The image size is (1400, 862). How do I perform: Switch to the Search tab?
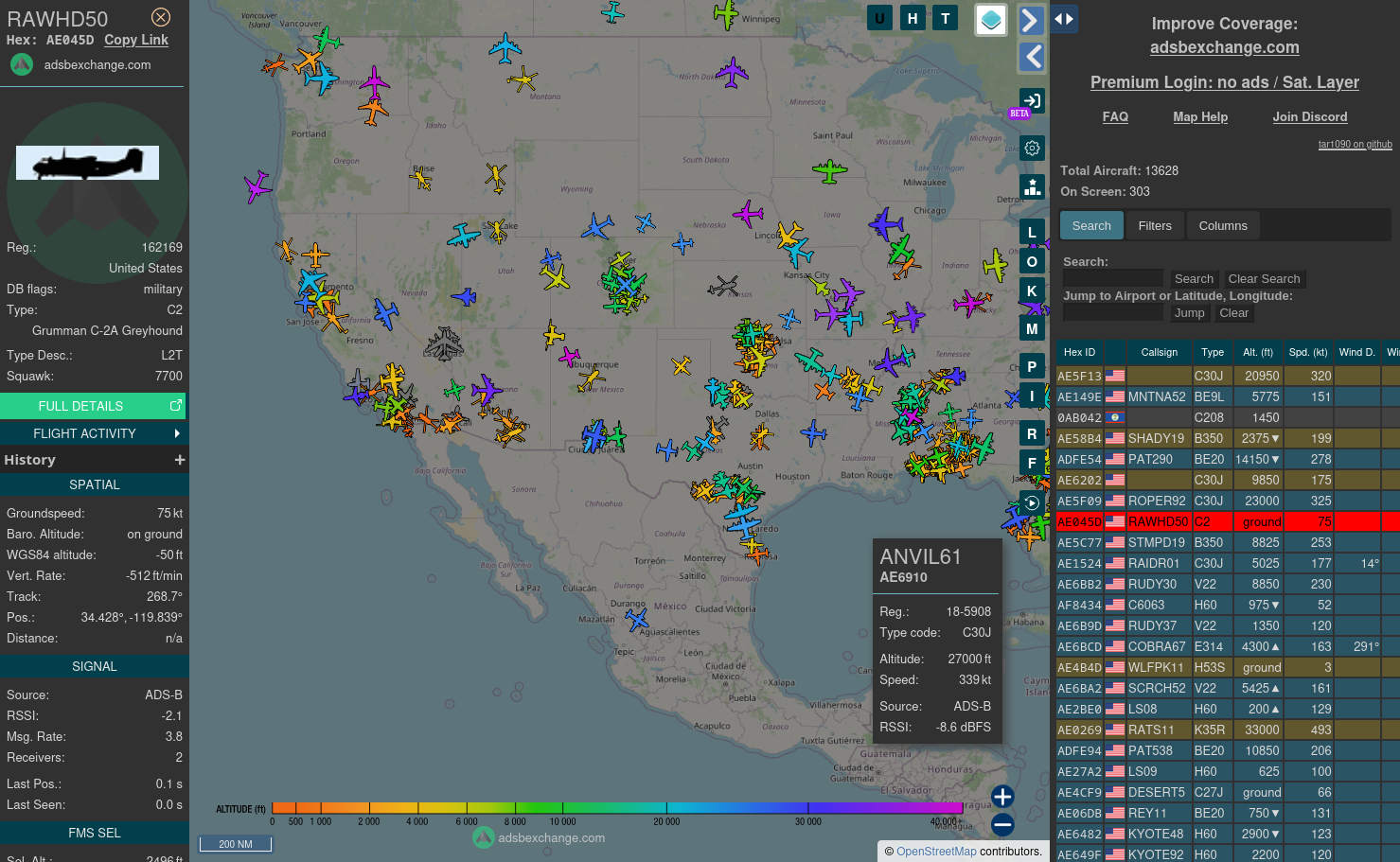coord(1091,225)
